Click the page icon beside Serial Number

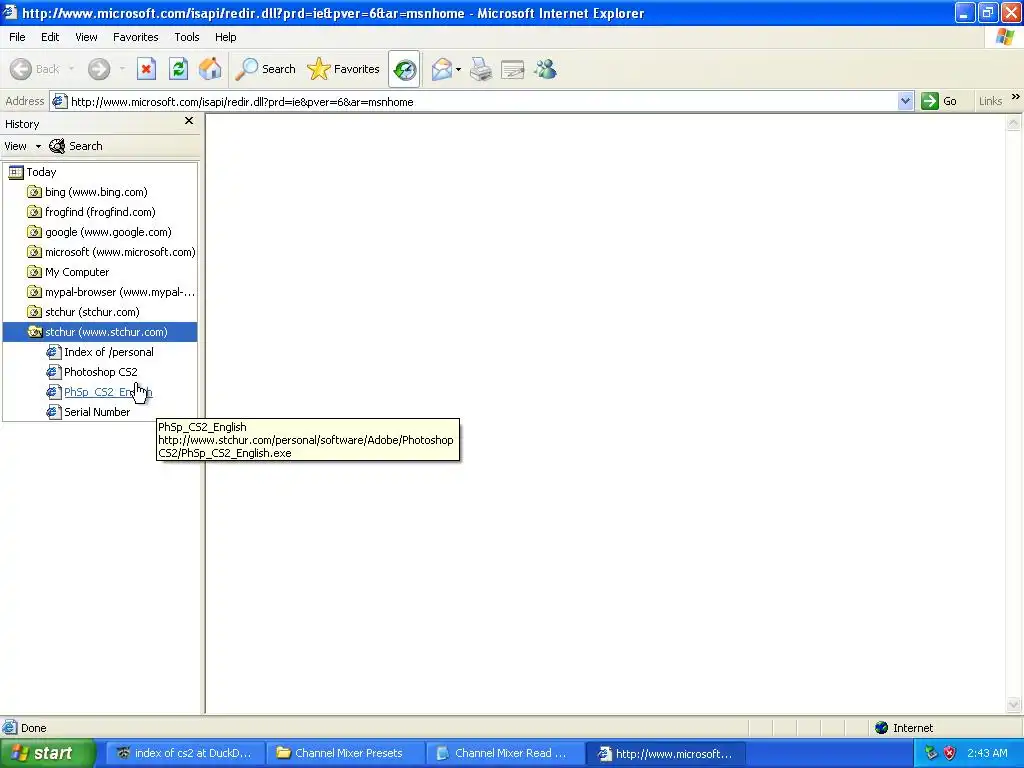(x=54, y=412)
